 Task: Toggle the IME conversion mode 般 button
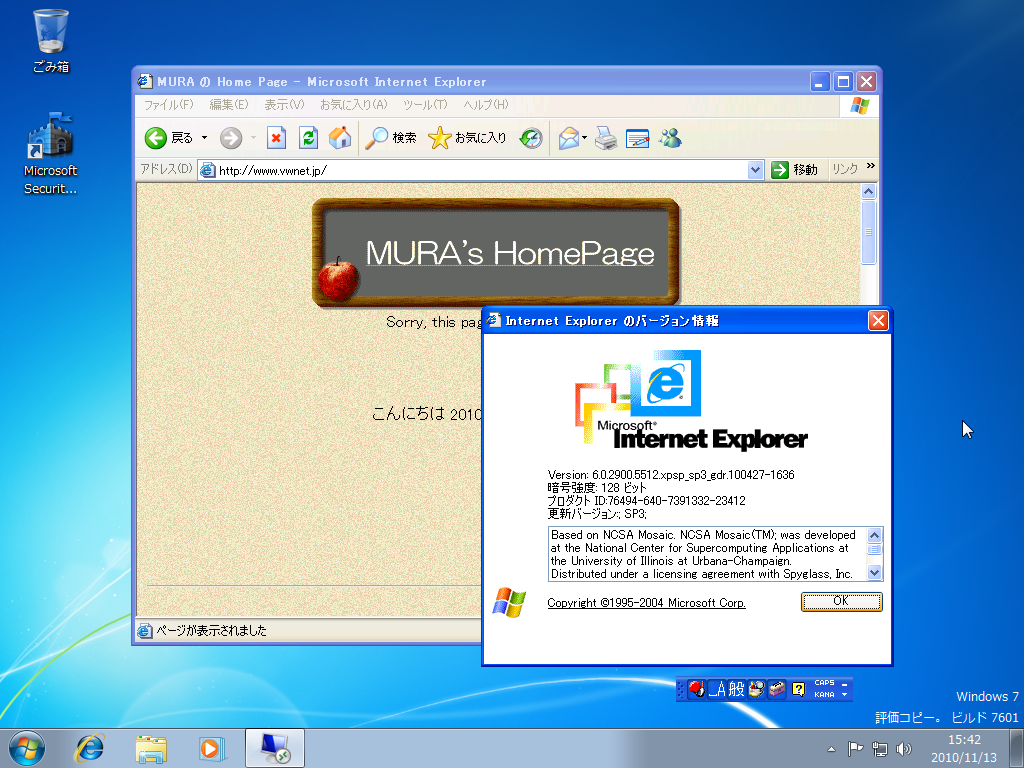[736, 689]
